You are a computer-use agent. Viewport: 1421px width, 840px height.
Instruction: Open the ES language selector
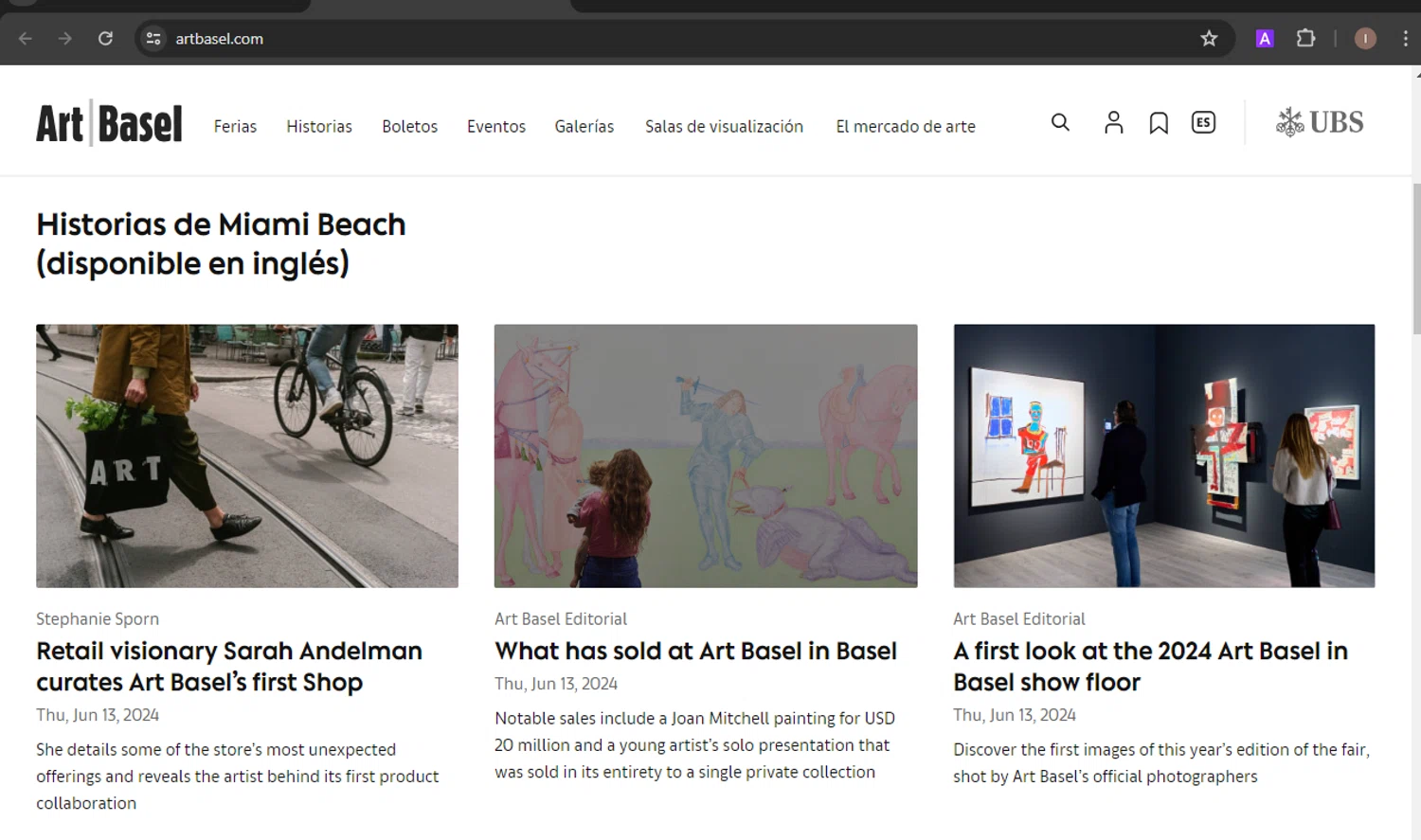1203,122
